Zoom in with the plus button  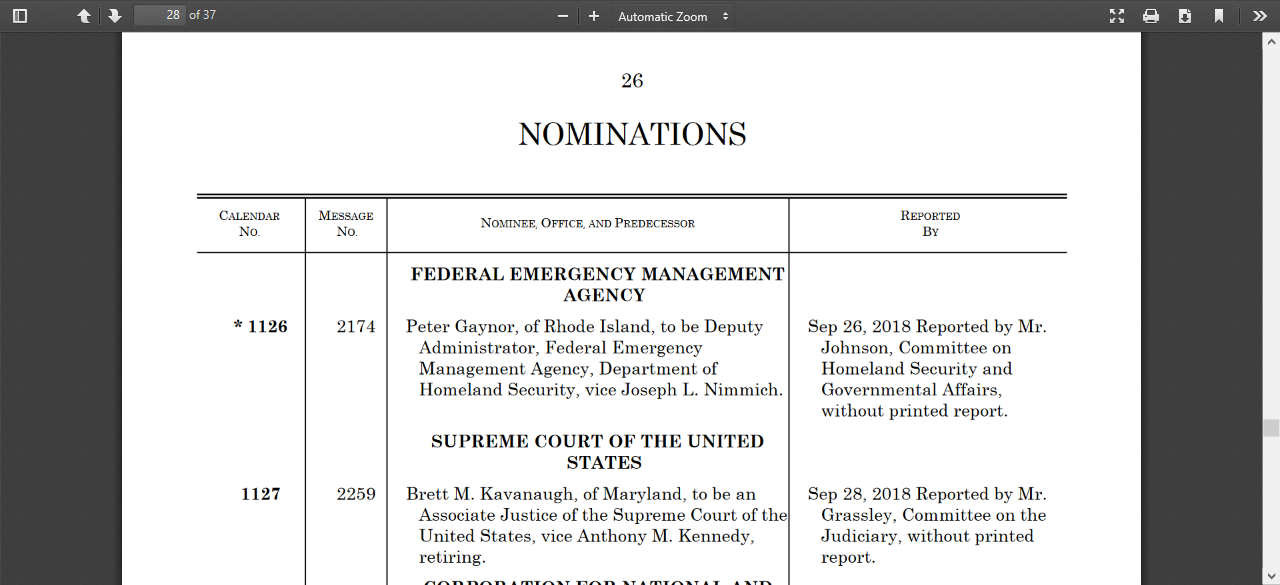[594, 16]
